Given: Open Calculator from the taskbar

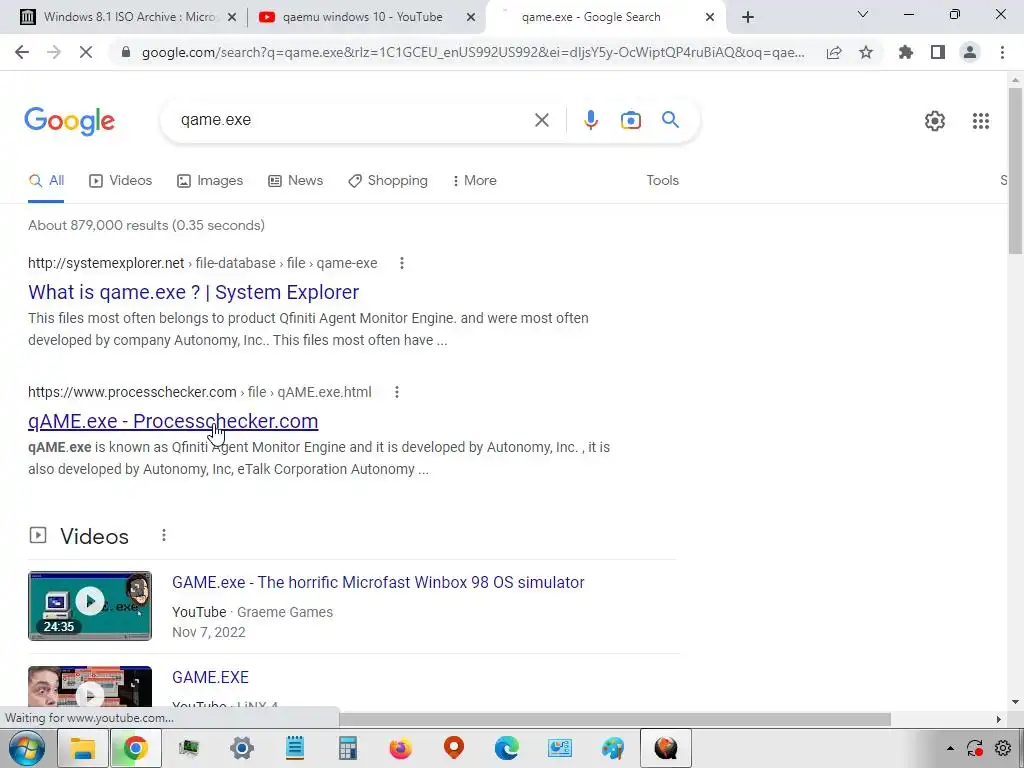Looking at the screenshot, I should pyautogui.click(x=347, y=748).
